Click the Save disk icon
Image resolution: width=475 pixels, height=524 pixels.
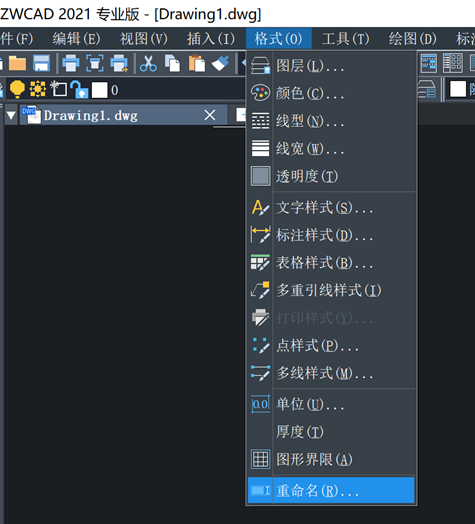click(x=41, y=63)
